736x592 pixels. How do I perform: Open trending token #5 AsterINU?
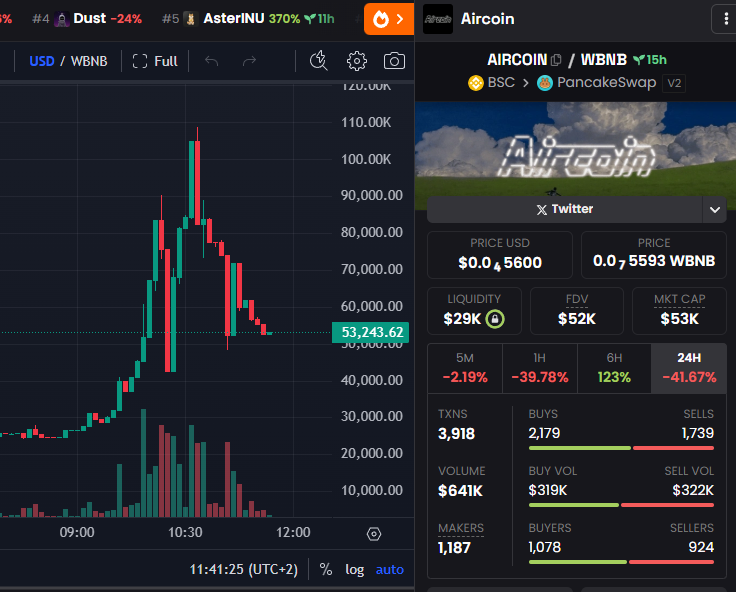tap(248, 19)
